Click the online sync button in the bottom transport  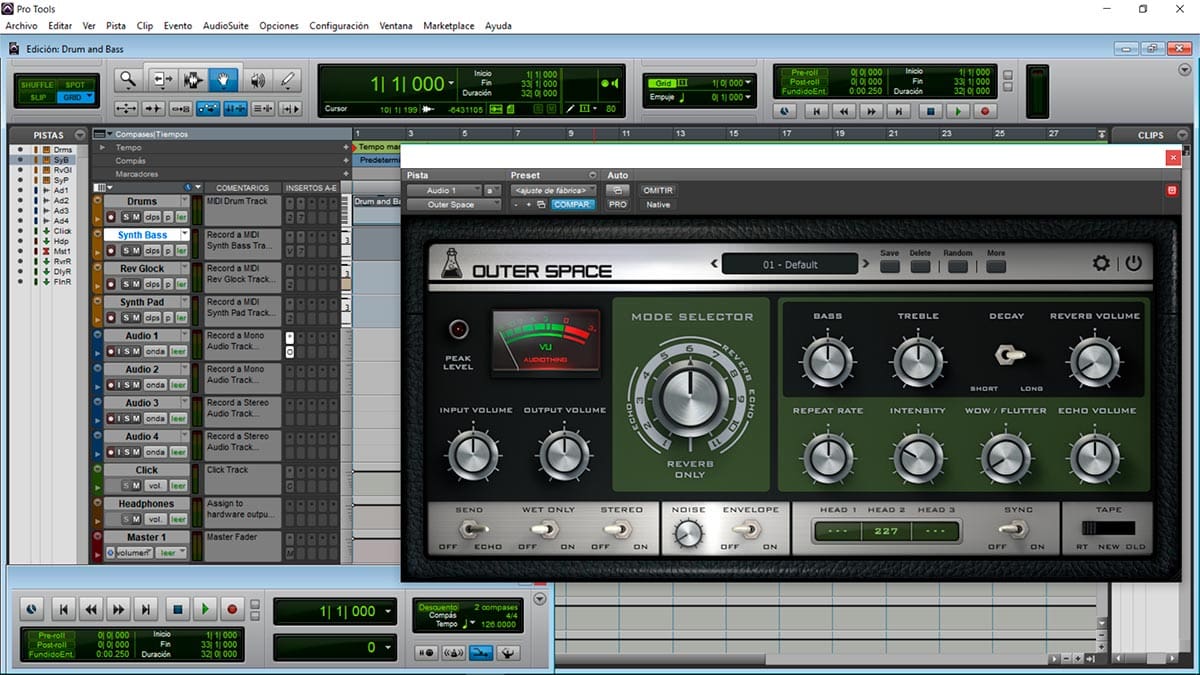pos(32,608)
